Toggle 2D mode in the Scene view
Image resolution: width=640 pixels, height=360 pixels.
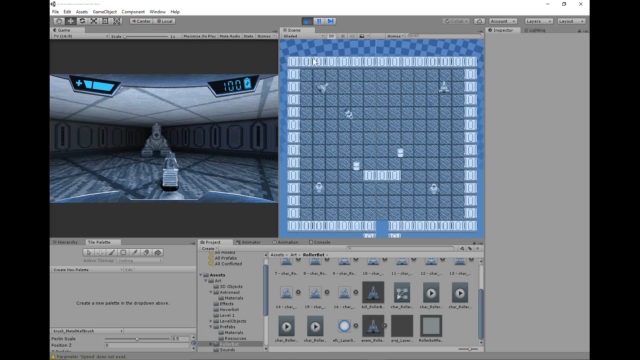pyautogui.click(x=331, y=36)
